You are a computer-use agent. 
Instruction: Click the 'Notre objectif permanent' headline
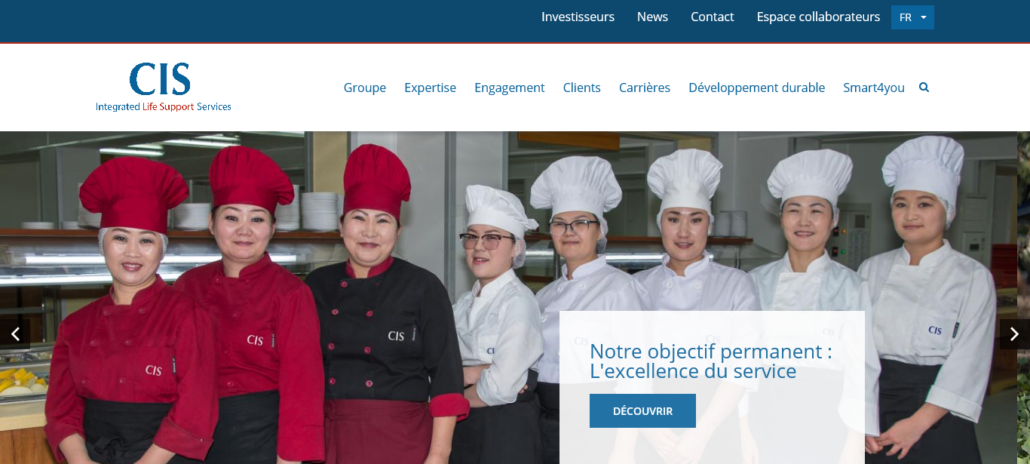pos(711,361)
